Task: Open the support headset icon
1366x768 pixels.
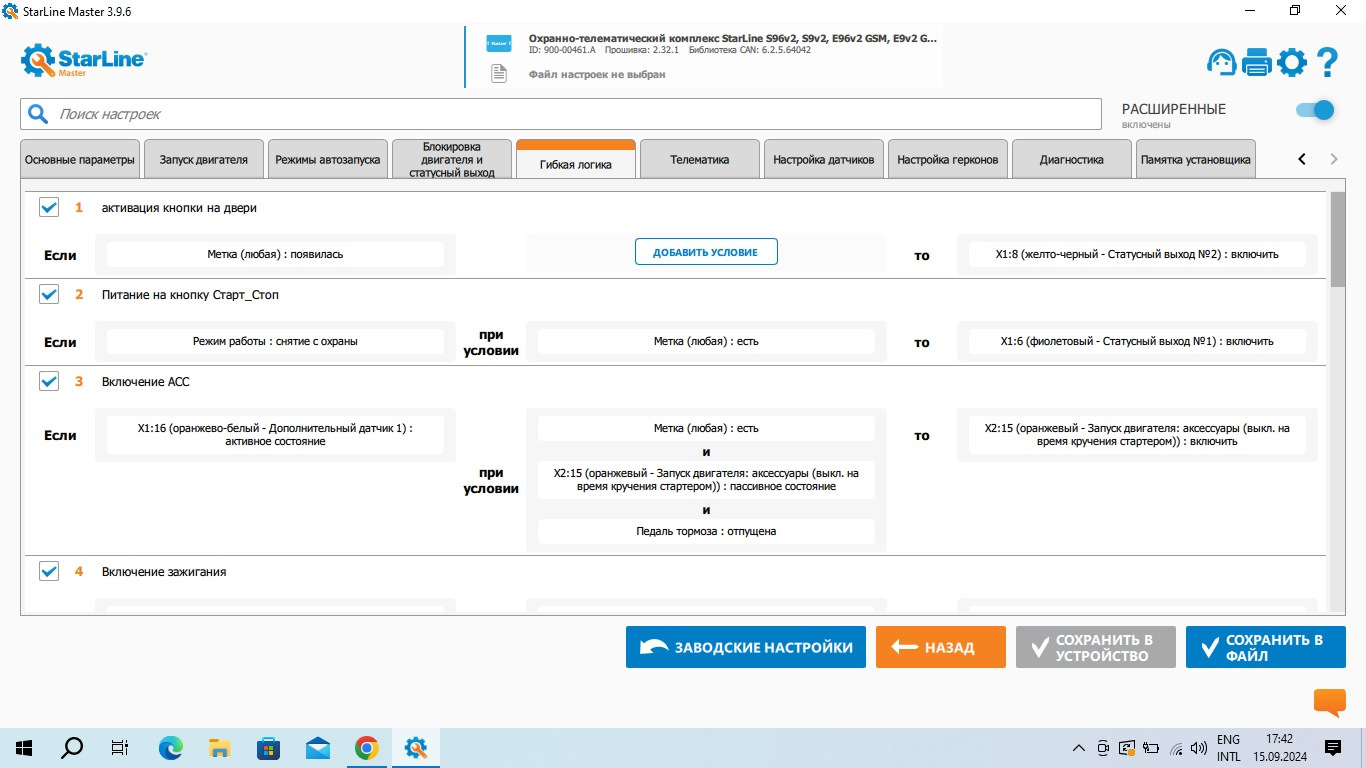Action: pyautogui.click(x=1222, y=63)
